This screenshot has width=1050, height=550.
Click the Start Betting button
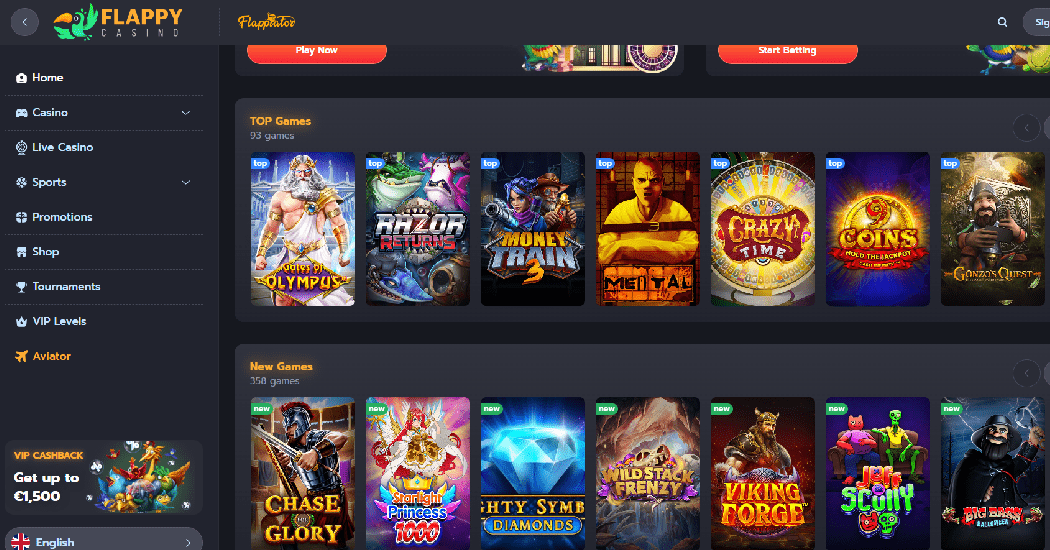tap(788, 52)
